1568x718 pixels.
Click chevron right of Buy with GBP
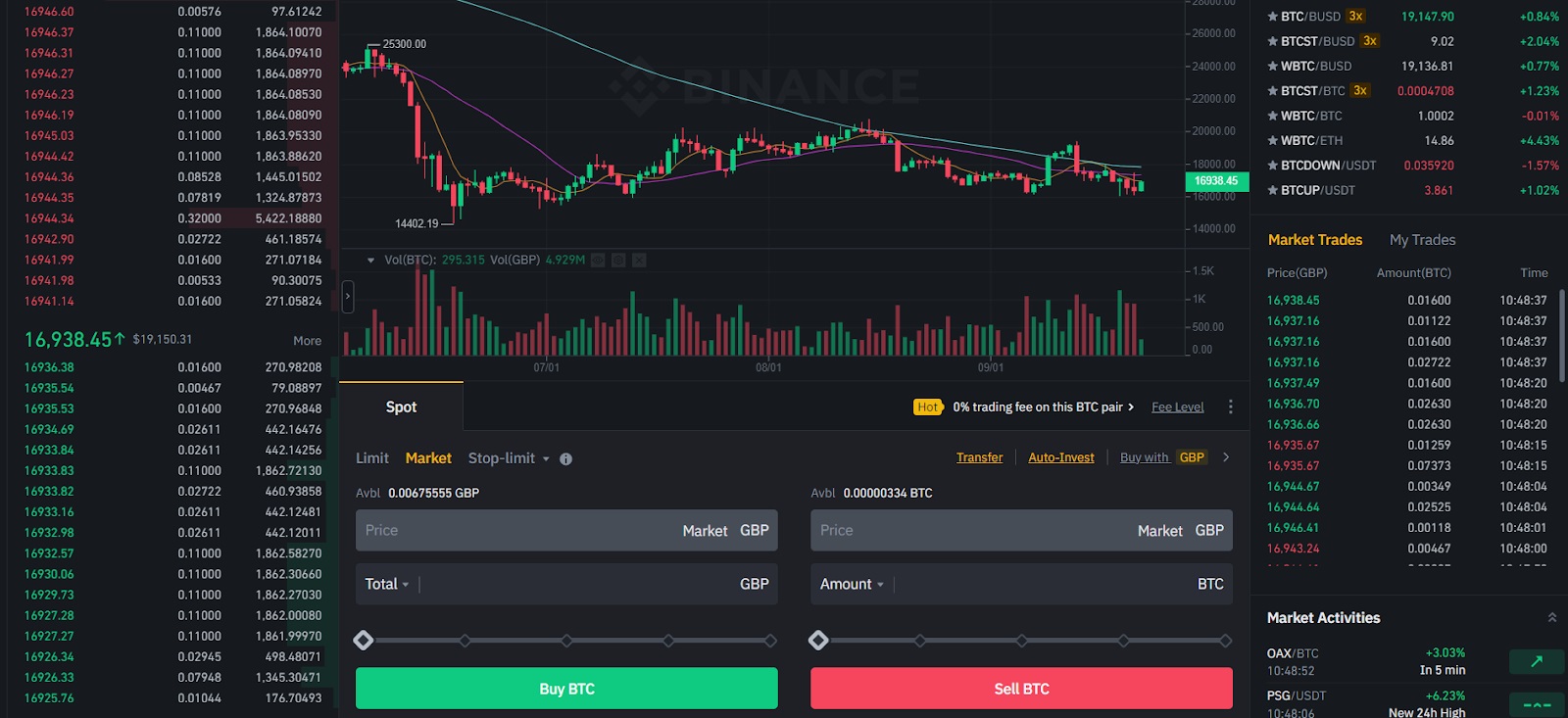point(1226,457)
